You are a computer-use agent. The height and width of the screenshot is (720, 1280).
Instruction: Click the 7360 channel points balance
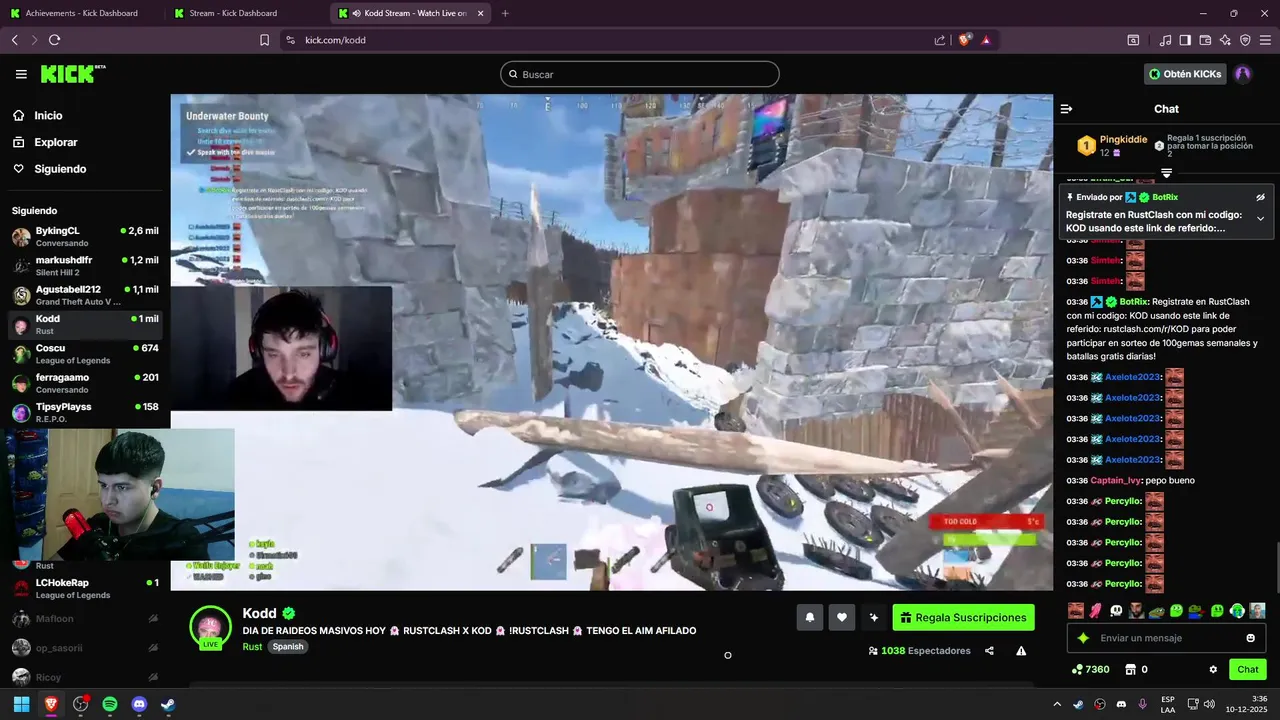coord(1090,670)
